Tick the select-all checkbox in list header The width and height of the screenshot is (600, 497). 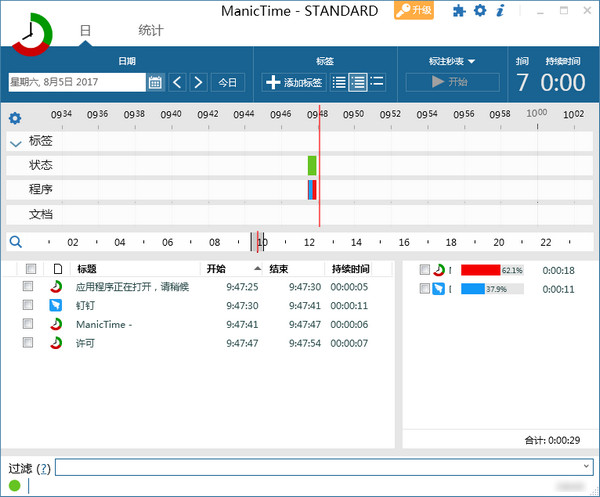coord(31,269)
